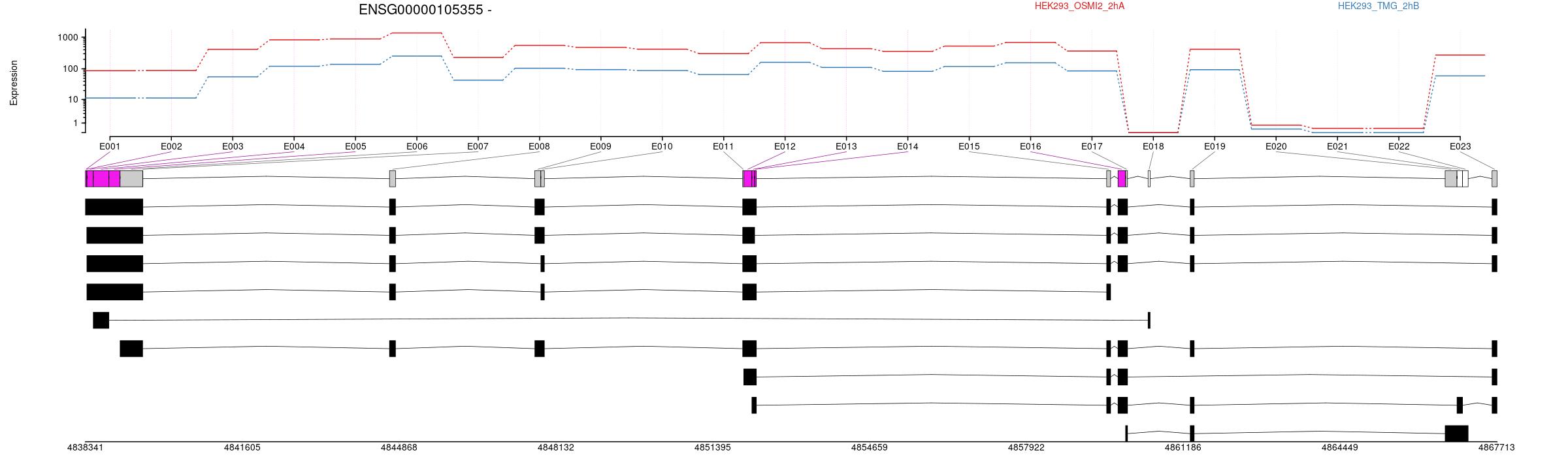Screen dimensions: 1568x457
Task: Click genomic coordinate 4867713
Action: 1496,447
